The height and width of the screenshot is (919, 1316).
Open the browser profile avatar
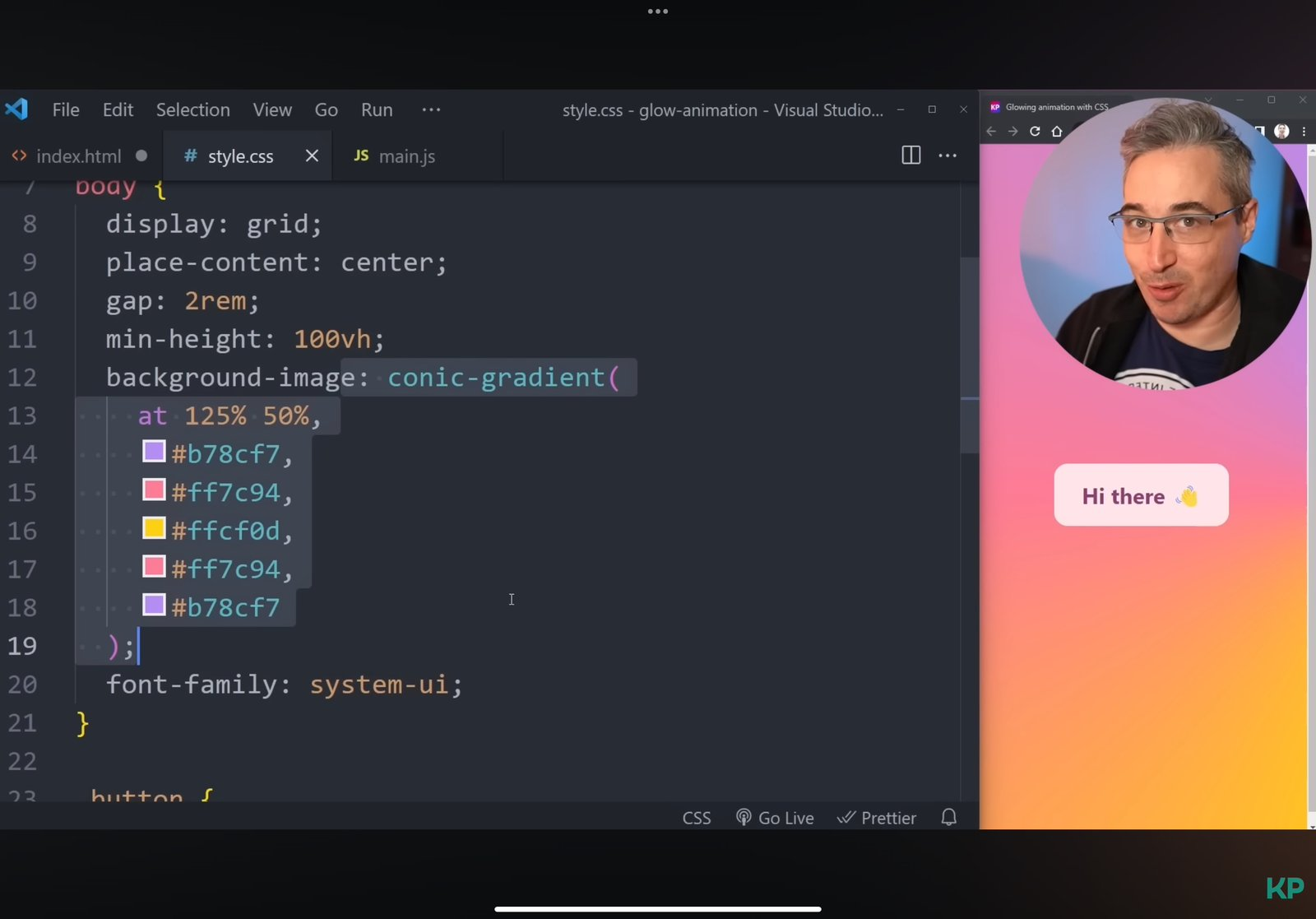click(1281, 132)
